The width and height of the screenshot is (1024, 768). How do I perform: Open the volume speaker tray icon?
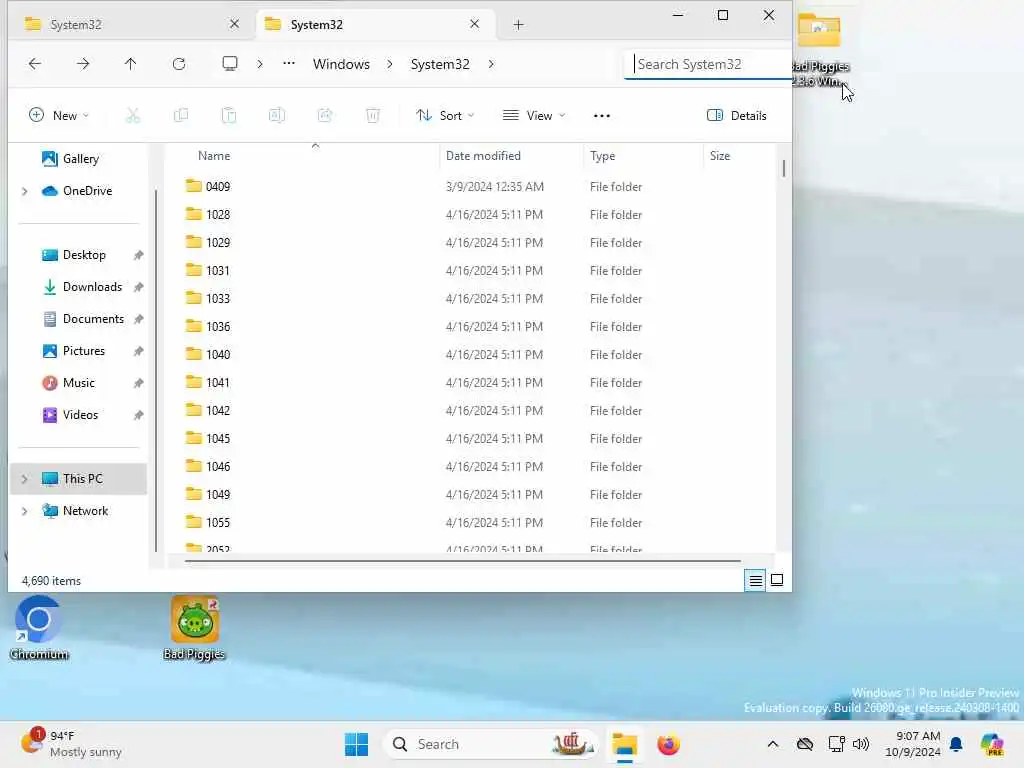[861, 744]
